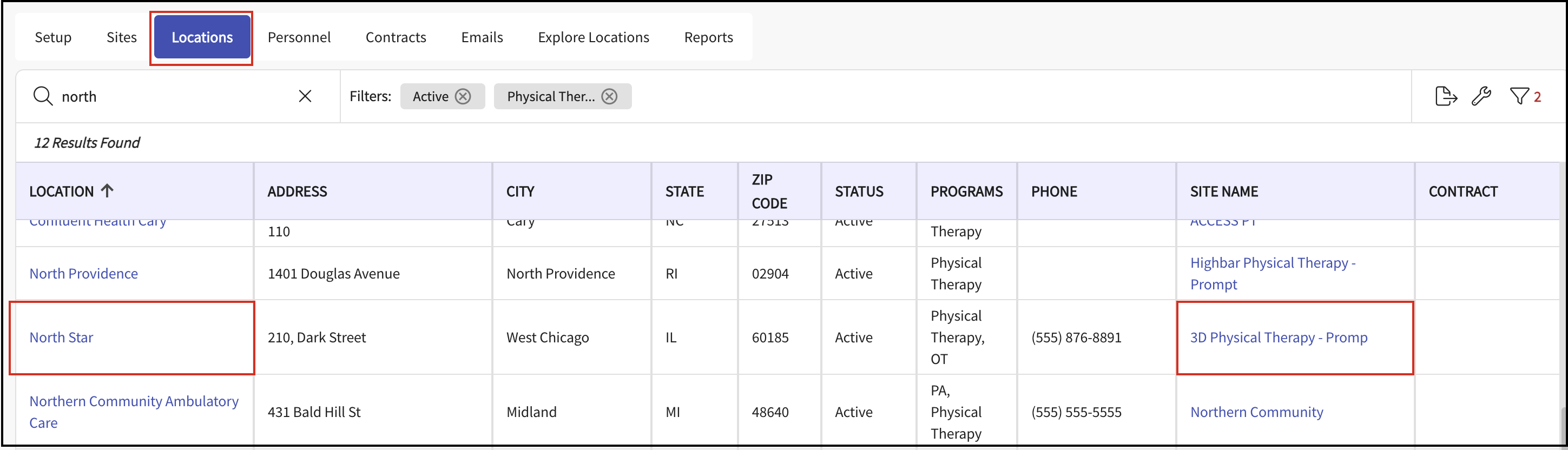Click zip code '60185'
This screenshot has width=1568, height=450.
point(770,337)
